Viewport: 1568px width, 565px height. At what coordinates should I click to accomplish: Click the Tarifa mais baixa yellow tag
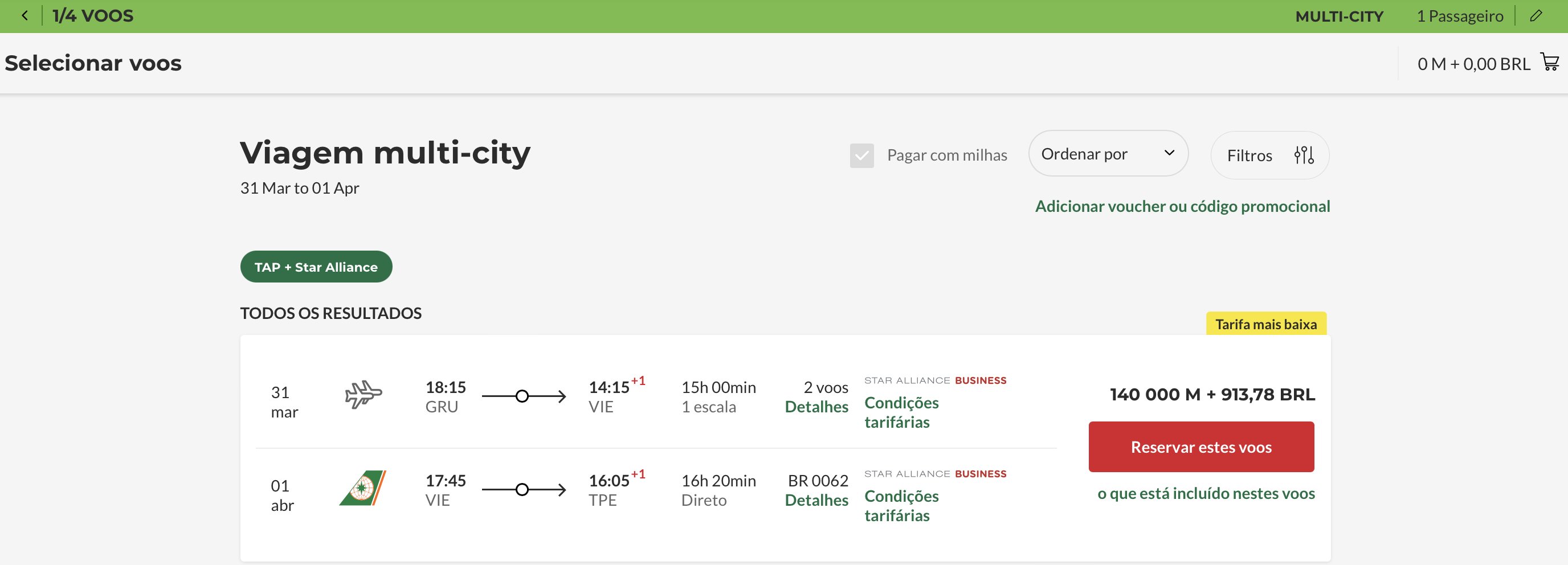(1266, 324)
